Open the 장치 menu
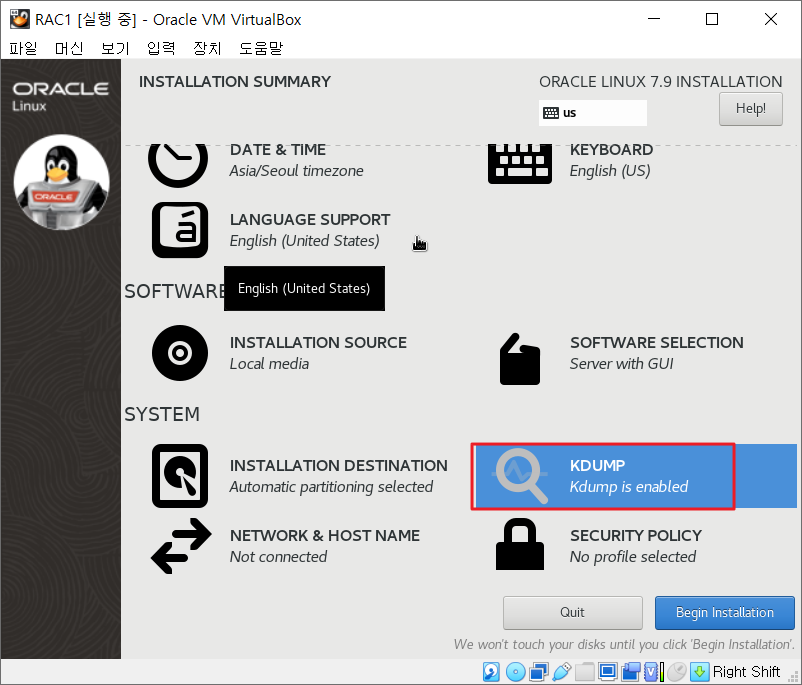This screenshot has height=685, width=802. click(207, 48)
